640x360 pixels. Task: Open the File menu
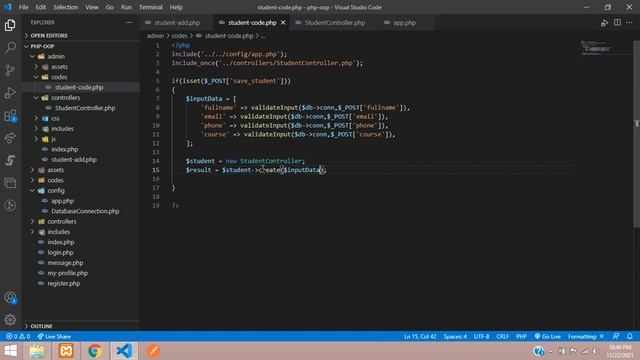[24, 7]
